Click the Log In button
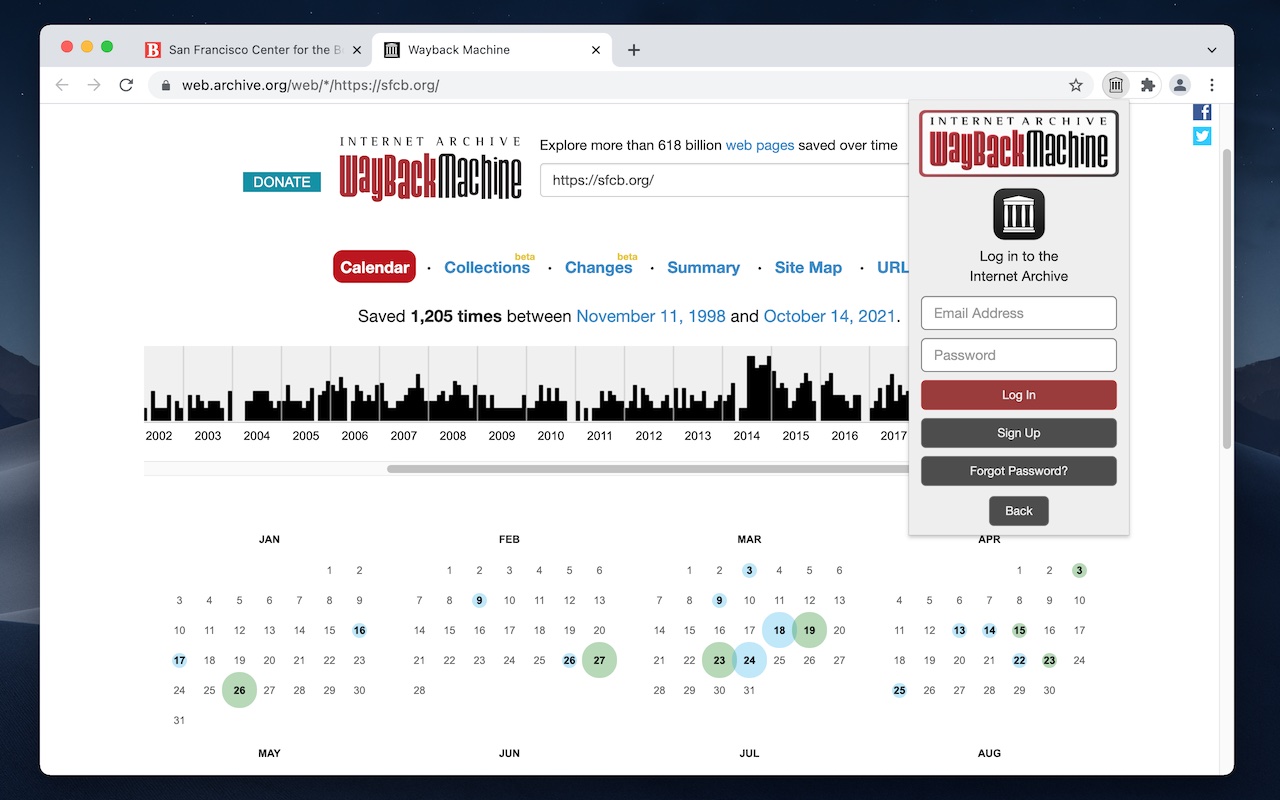The width and height of the screenshot is (1280, 800). point(1018,394)
